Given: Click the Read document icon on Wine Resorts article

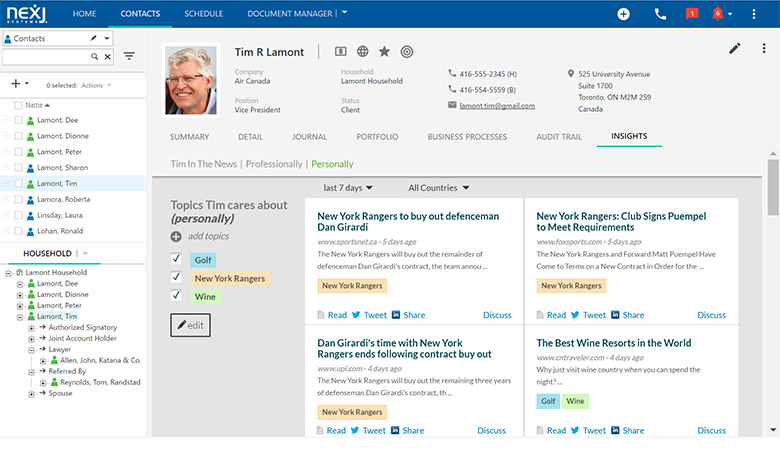Looking at the screenshot, I should click(x=540, y=430).
